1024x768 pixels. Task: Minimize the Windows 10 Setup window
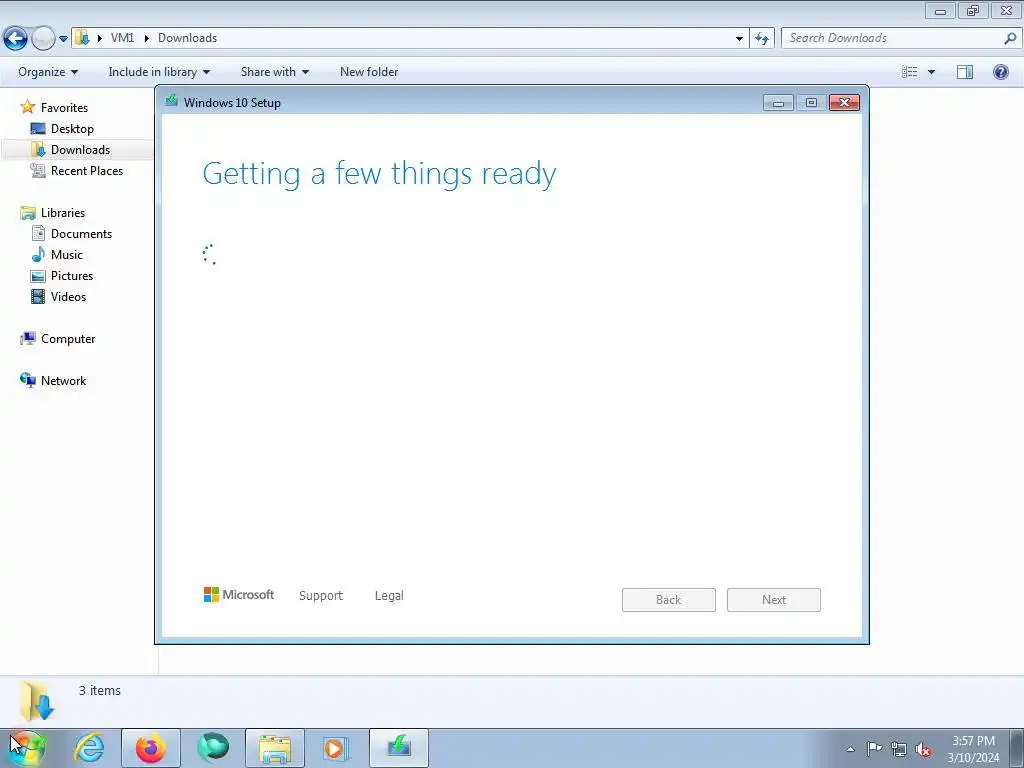point(778,103)
